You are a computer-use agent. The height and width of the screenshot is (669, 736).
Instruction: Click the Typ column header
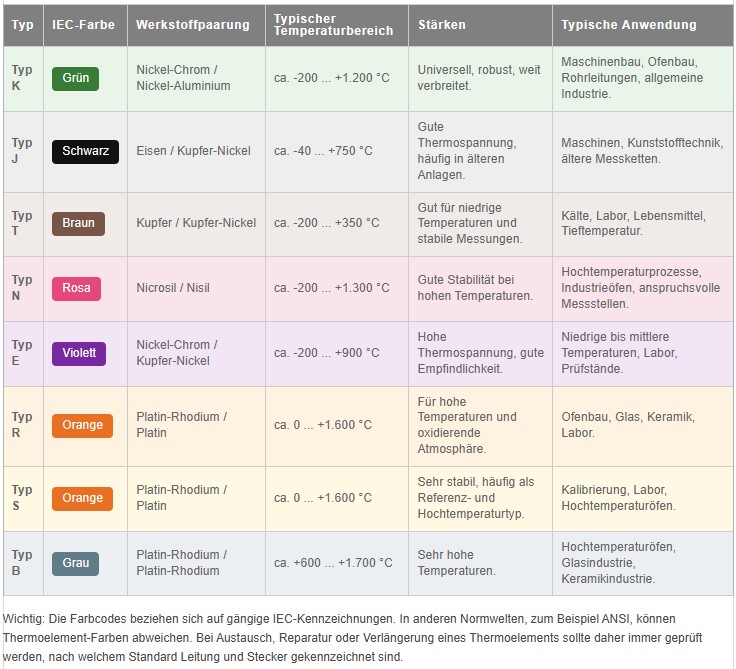pos(23,25)
